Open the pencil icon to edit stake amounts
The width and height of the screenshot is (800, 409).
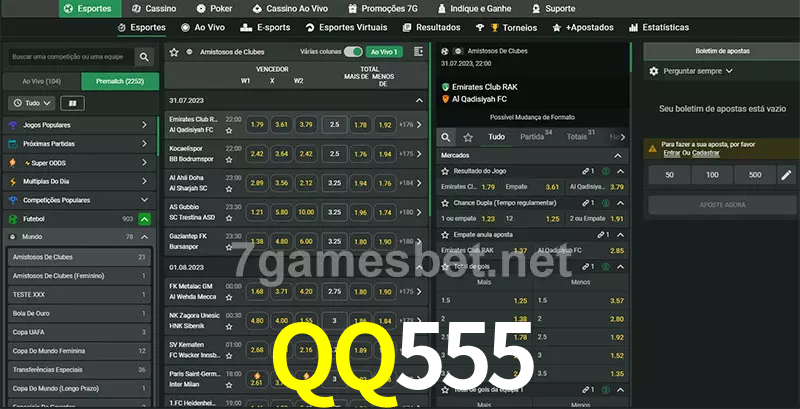pos(785,175)
